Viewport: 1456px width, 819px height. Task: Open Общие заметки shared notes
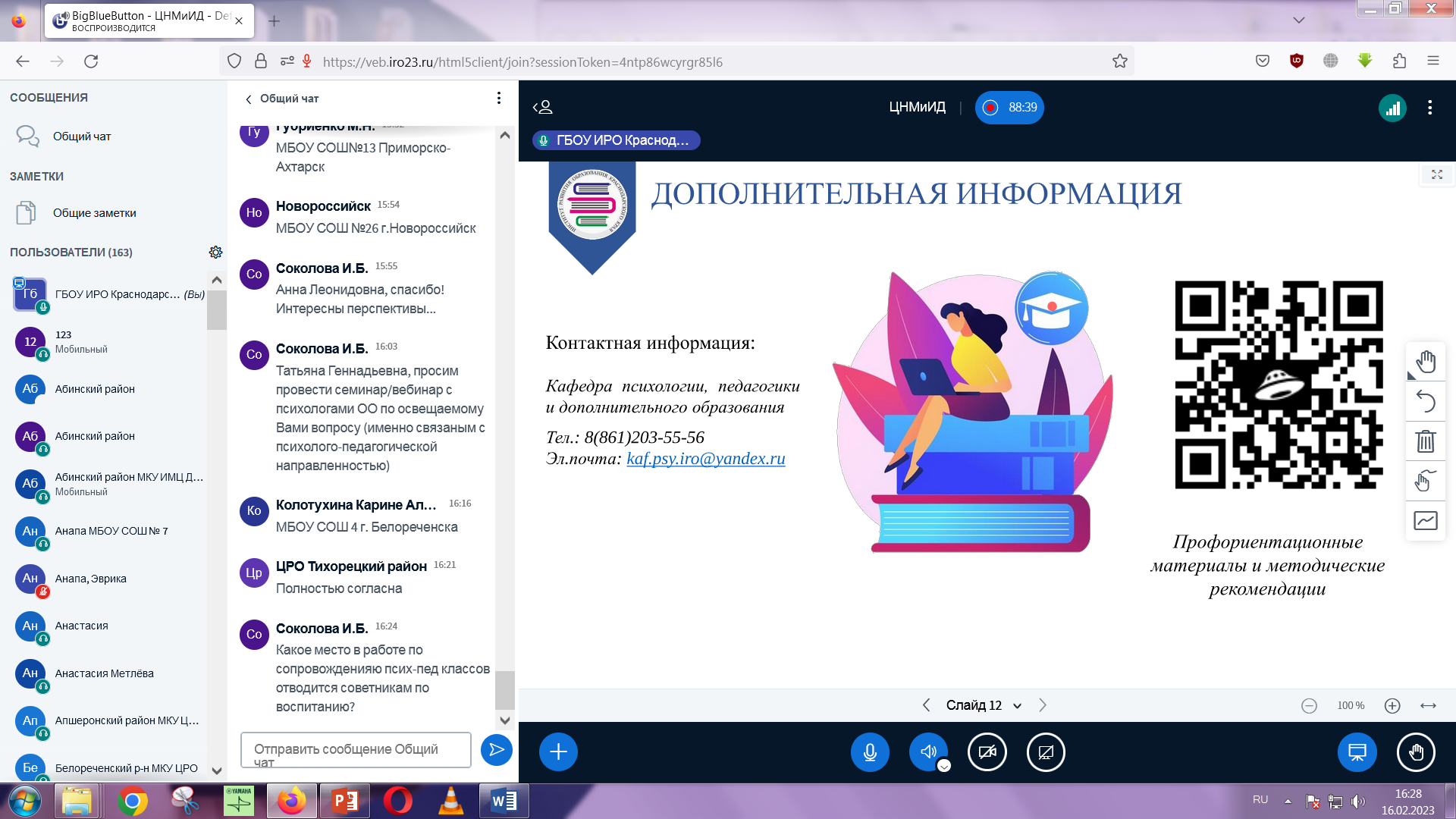[x=94, y=213]
